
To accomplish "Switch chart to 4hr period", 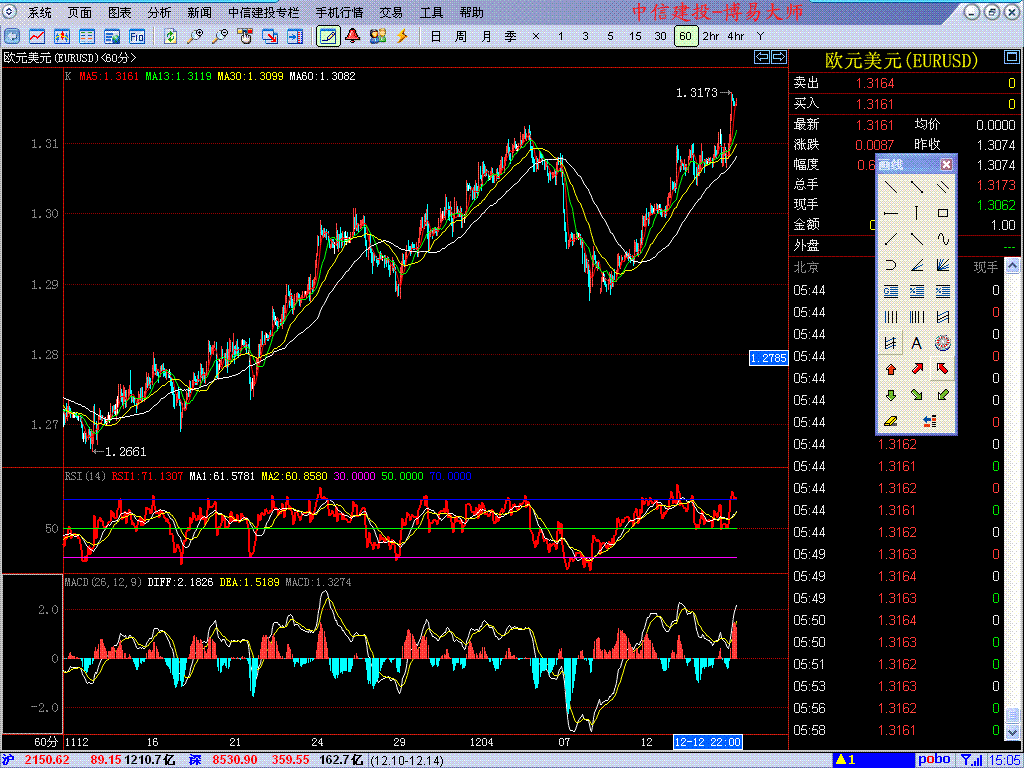I will click(735, 36).
